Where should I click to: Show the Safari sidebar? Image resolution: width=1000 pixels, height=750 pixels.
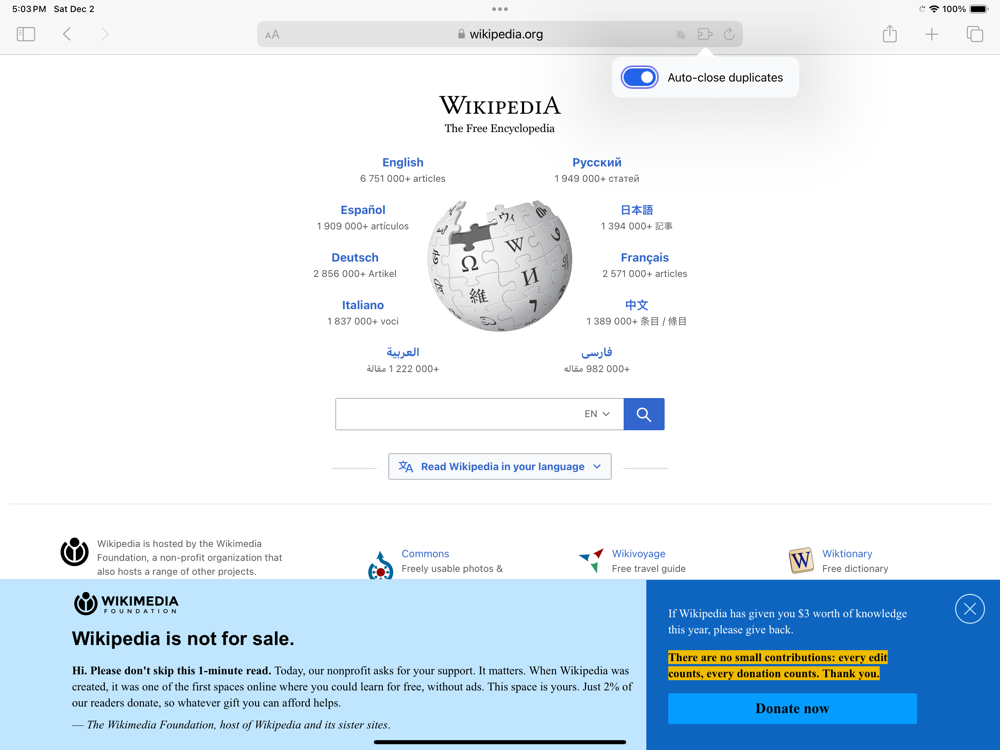(26, 34)
